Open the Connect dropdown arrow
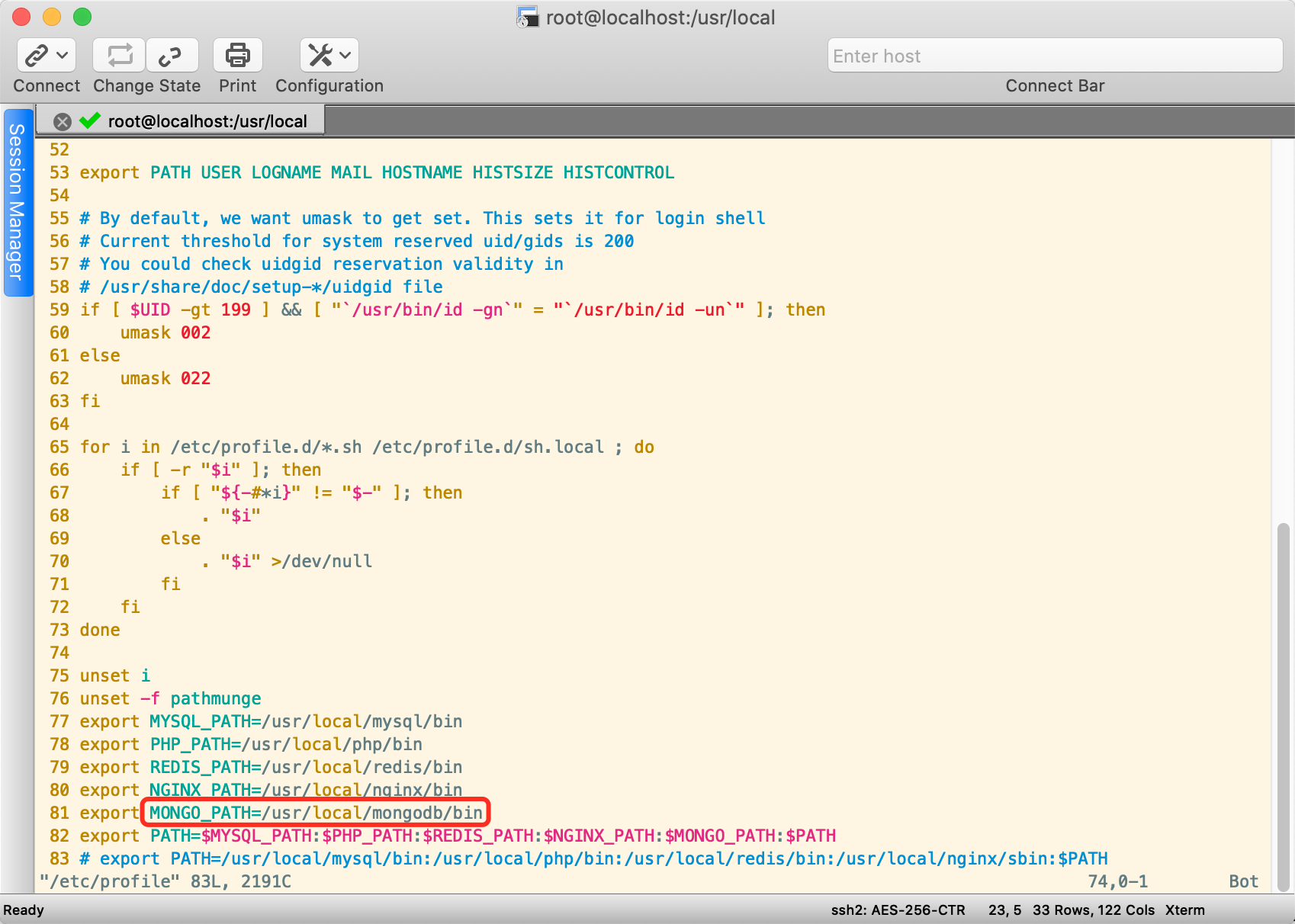The image size is (1295, 924). coord(63,56)
